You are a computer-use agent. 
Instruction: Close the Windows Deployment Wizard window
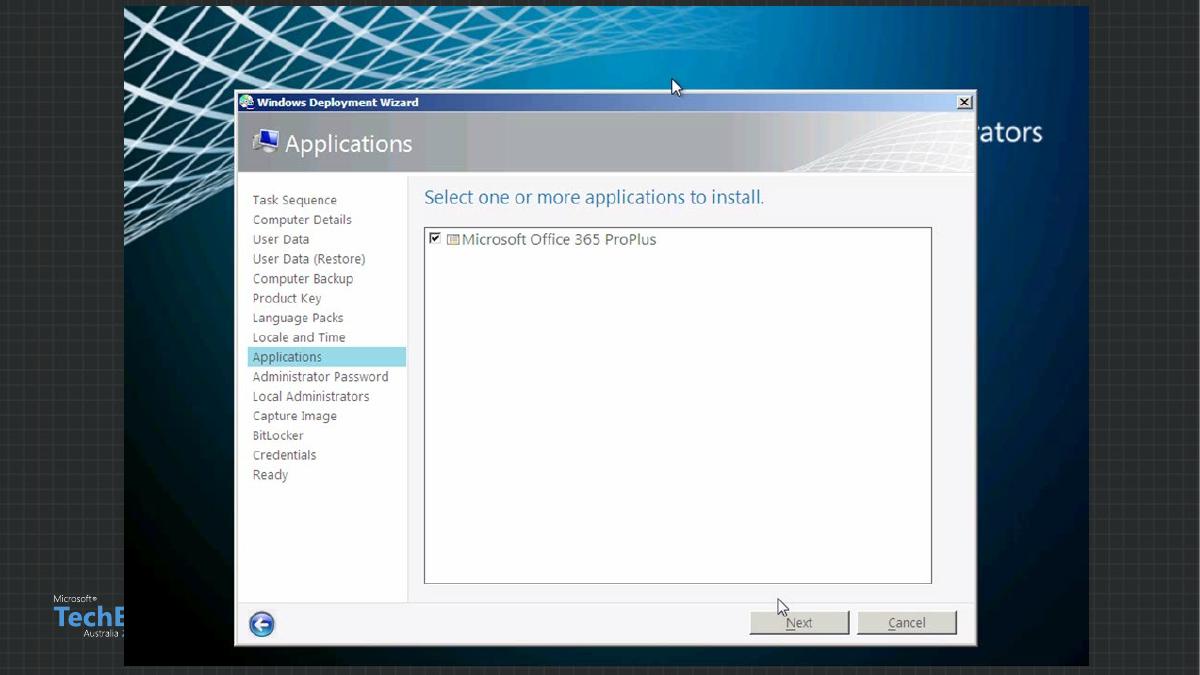pos(964,102)
